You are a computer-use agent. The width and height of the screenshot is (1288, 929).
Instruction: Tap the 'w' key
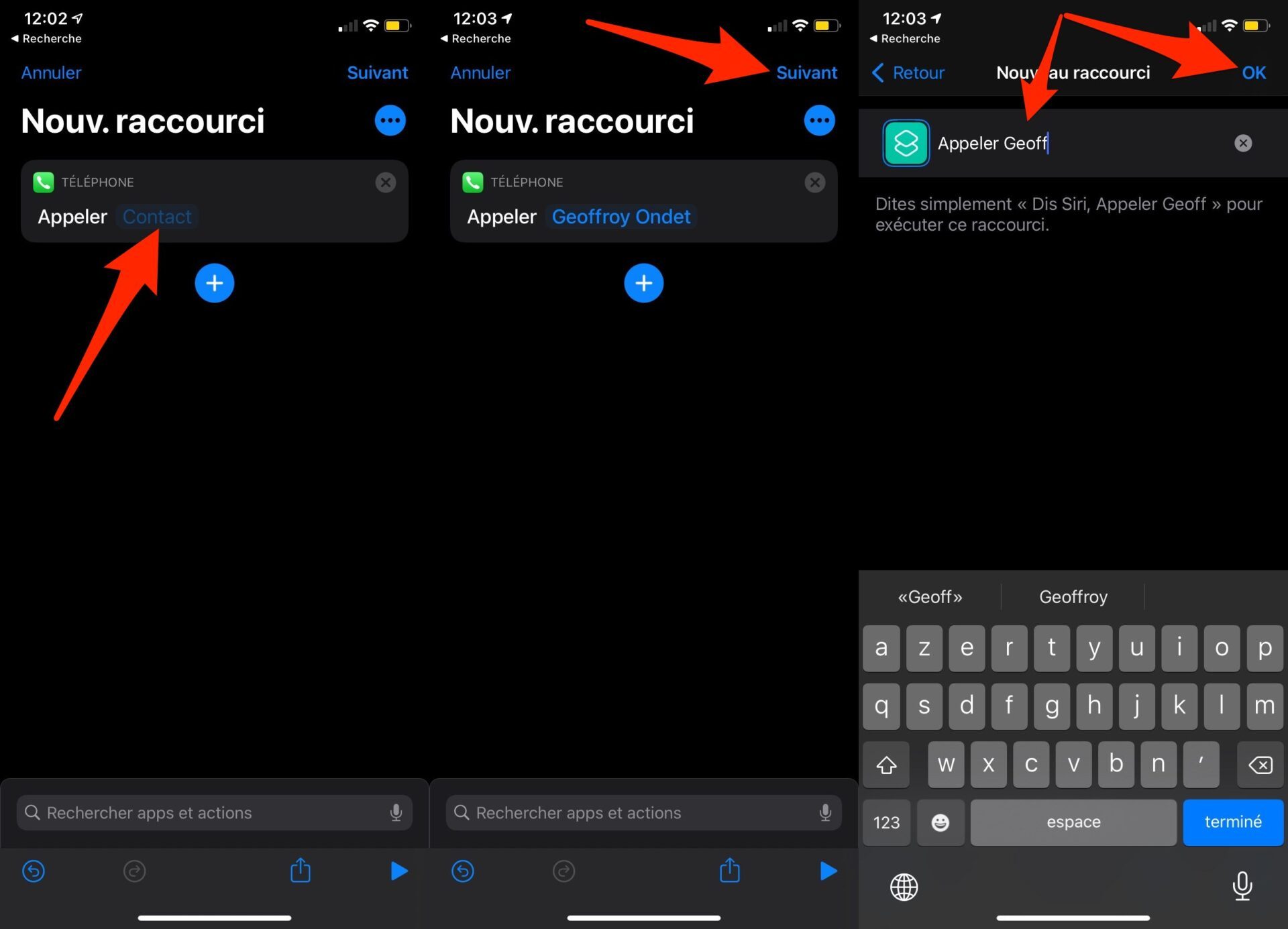pos(946,764)
